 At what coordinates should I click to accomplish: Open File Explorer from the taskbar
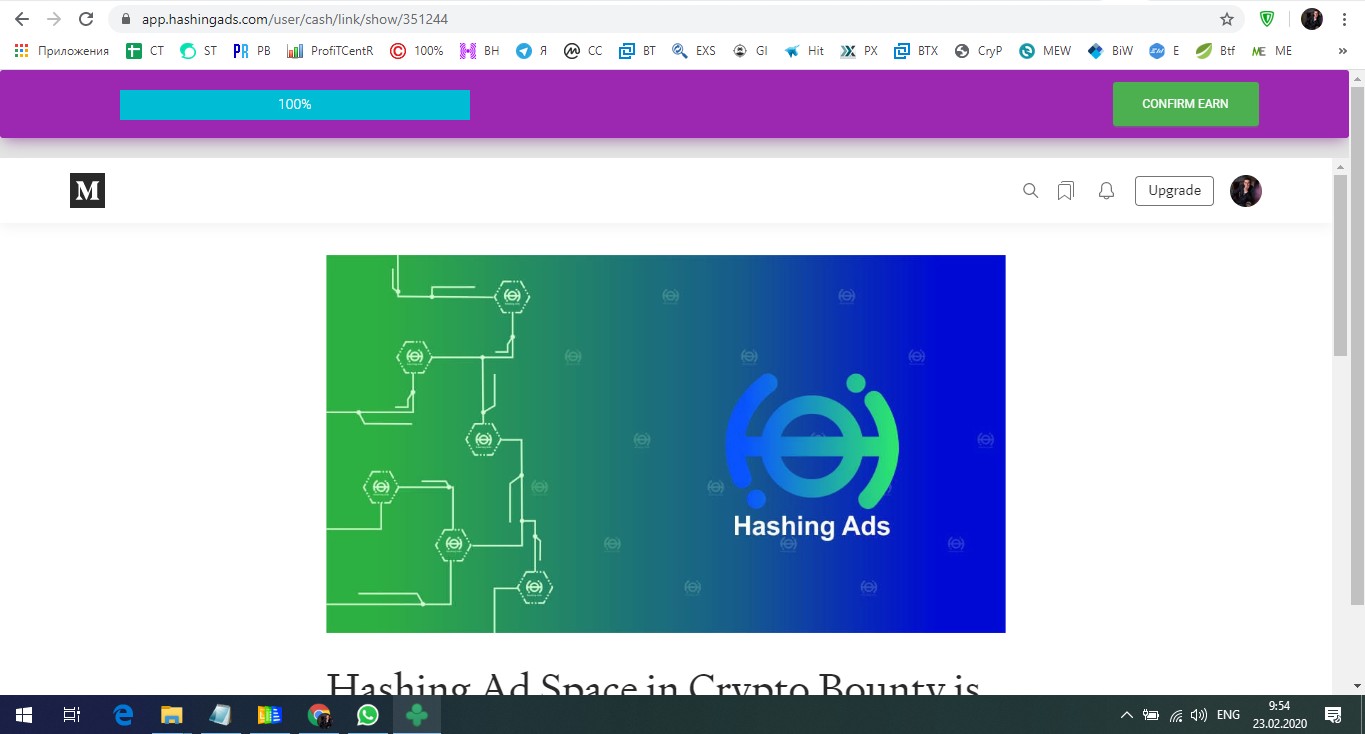click(172, 715)
